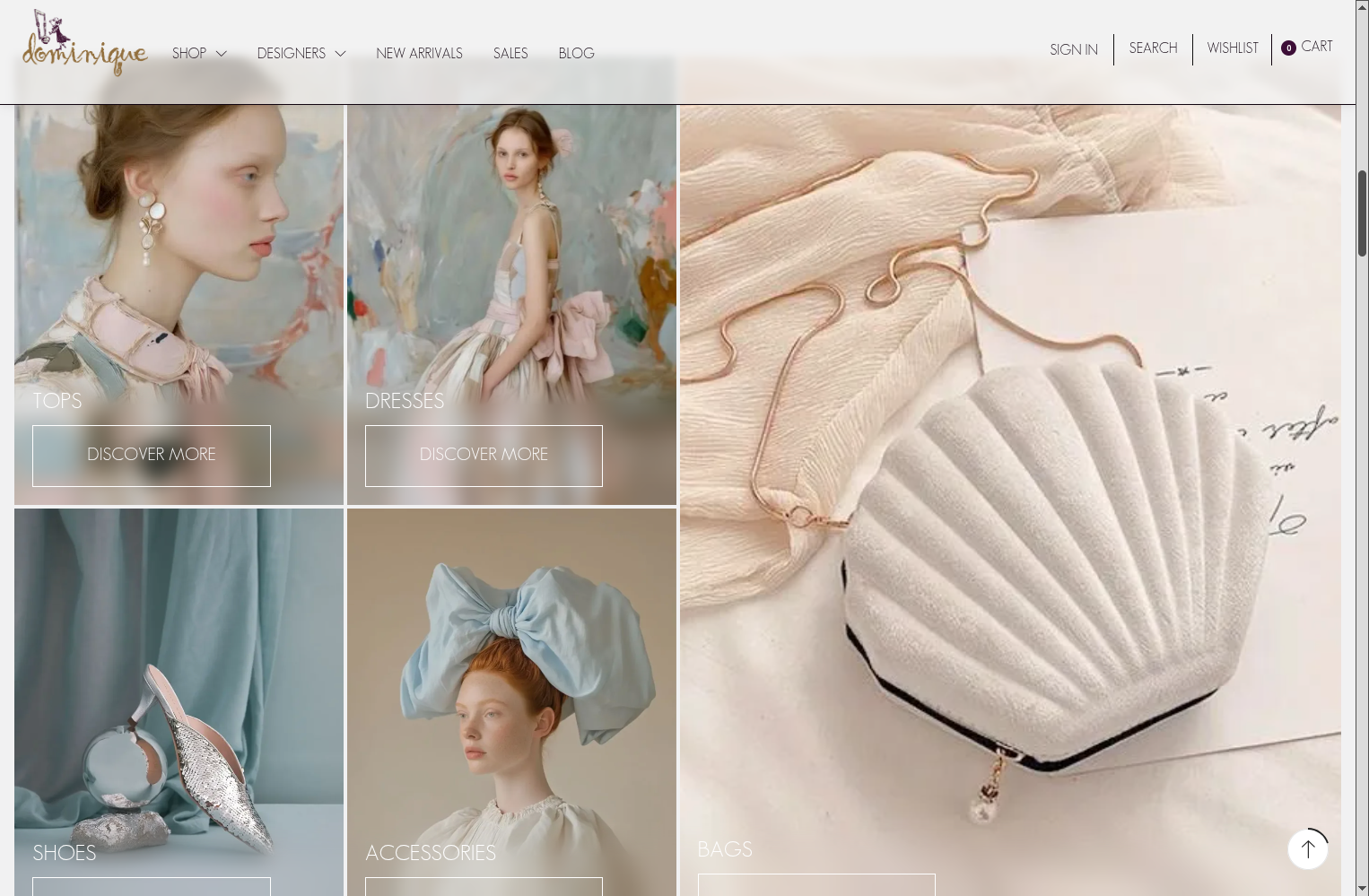Viewport: 1369px width, 896px height.
Task: Click the TOPS category title
Action: tap(57, 401)
